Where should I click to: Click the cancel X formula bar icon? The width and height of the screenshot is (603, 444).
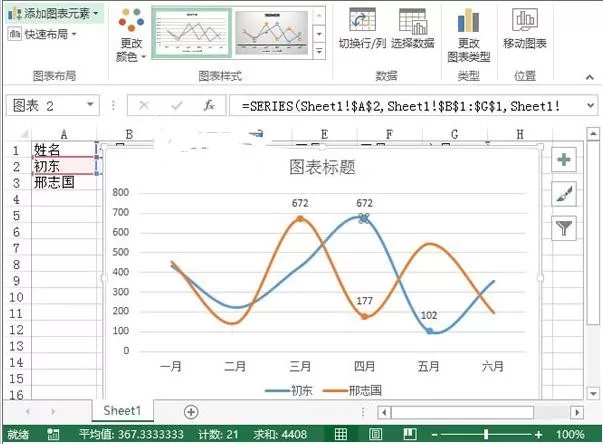tap(144, 105)
